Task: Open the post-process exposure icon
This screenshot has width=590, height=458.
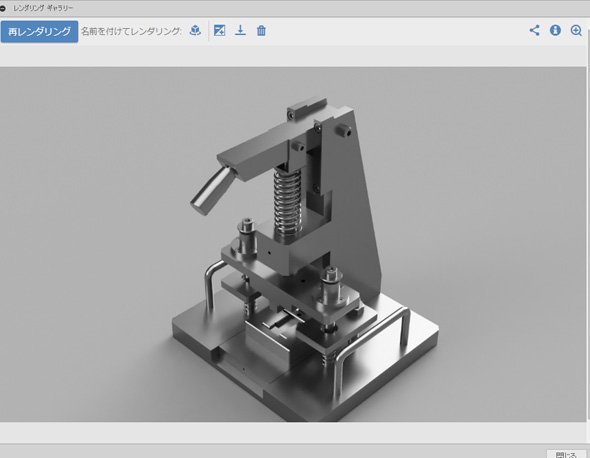Action: [x=219, y=30]
